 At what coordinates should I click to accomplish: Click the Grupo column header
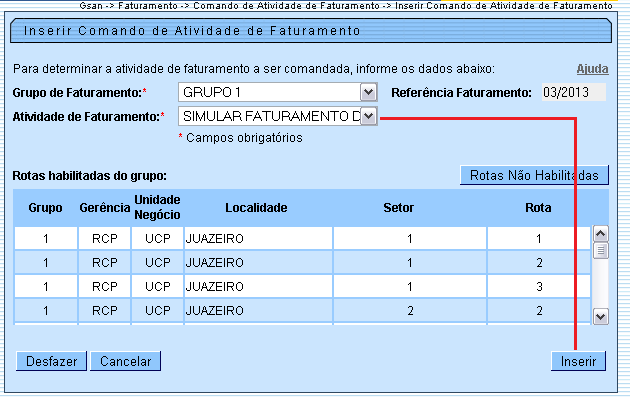tap(45, 208)
